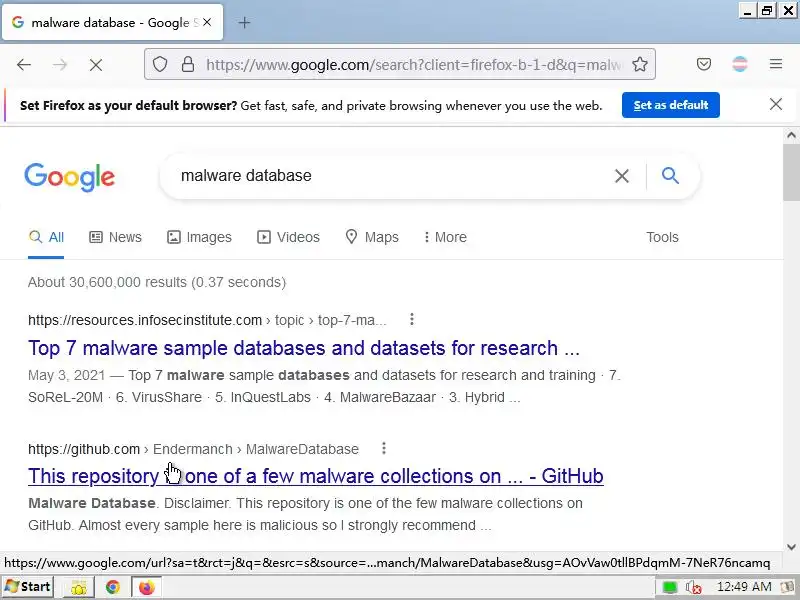Open a new tab with plus button
800x600 pixels.
244,22
